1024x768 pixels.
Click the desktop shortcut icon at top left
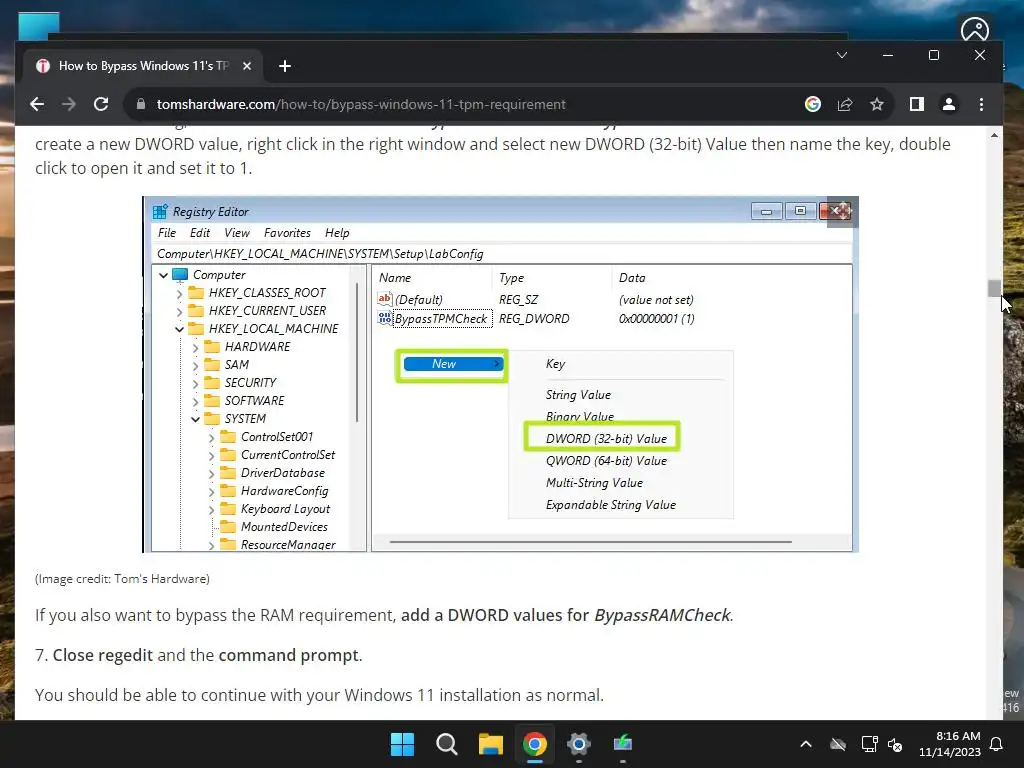[39, 27]
